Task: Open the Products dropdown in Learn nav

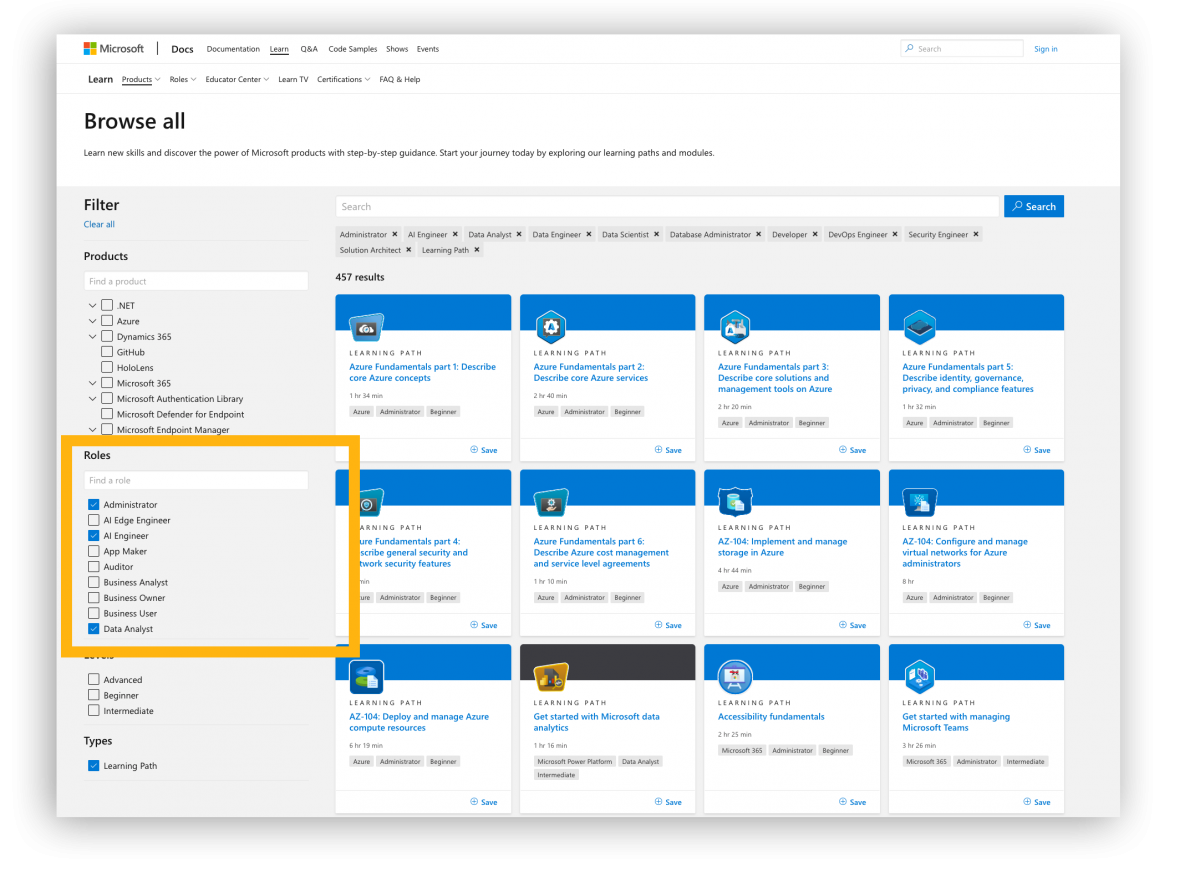Action: coord(141,79)
